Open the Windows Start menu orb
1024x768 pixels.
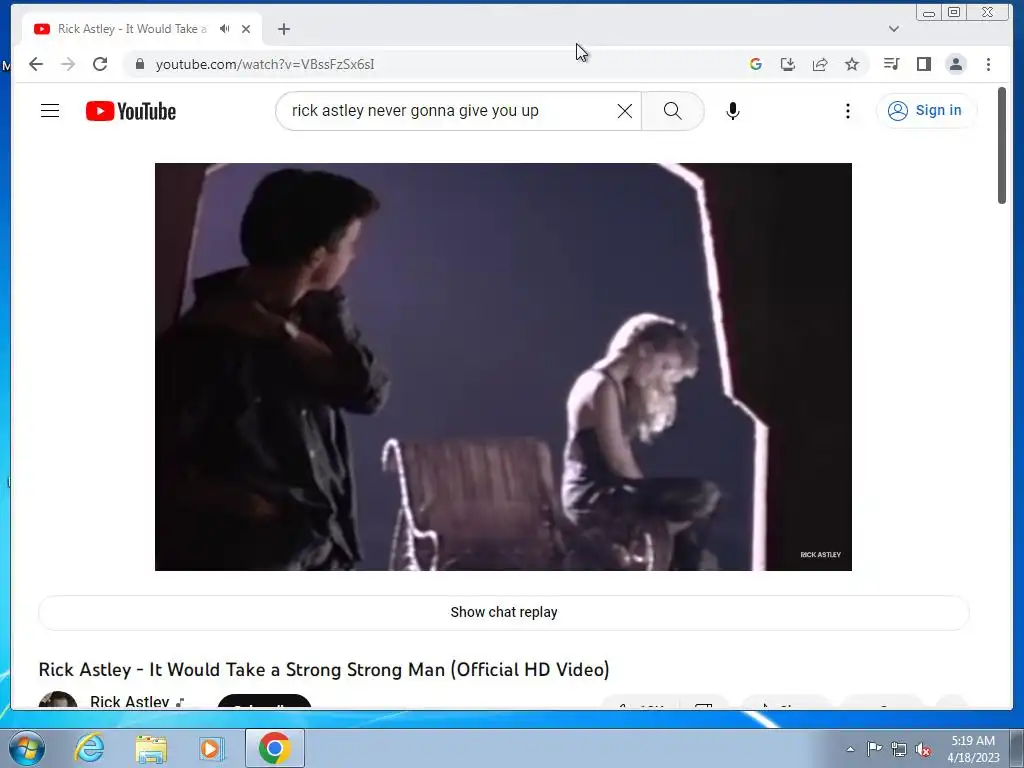26,748
